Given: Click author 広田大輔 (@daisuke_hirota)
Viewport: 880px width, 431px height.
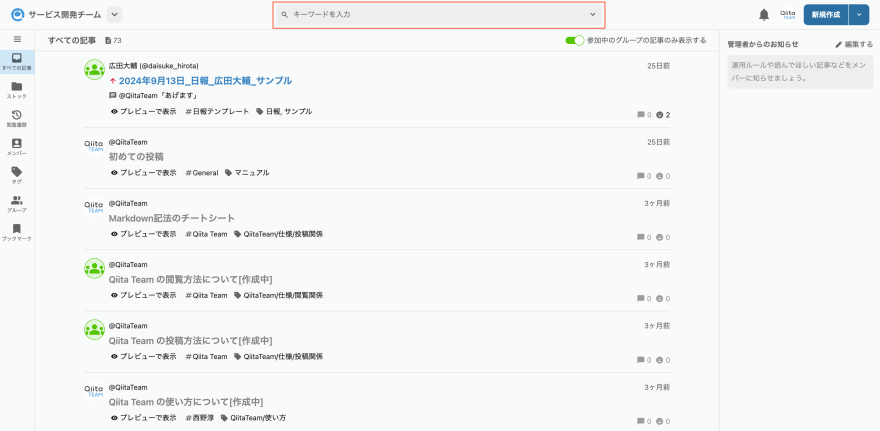Looking at the screenshot, I should pyautogui.click(x=153, y=66).
